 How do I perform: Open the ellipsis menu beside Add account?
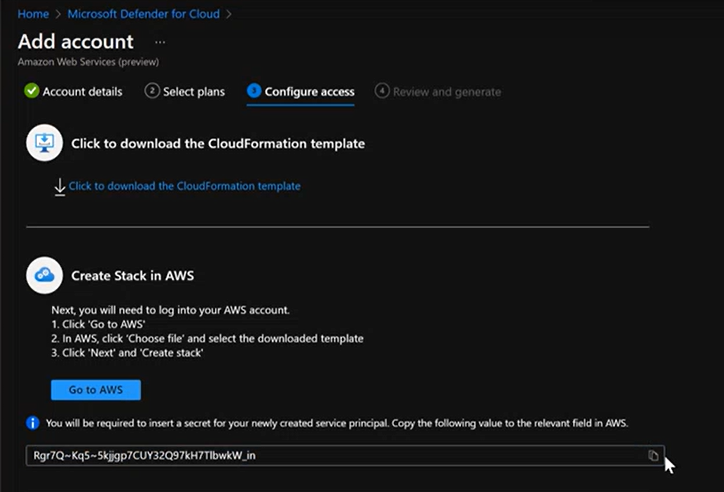point(160,42)
